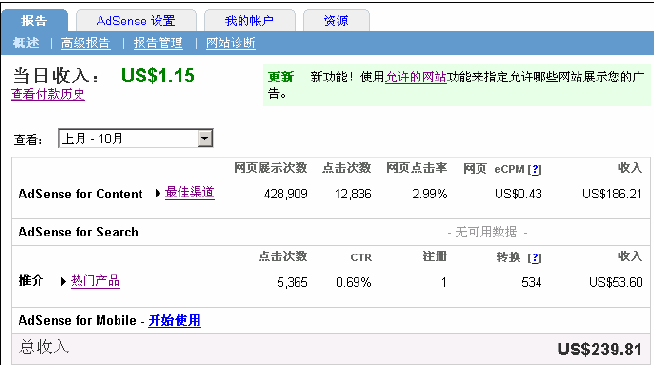This screenshot has width=654, height=365.
Task: Click the date range dropdown arrow button
Action: point(205,138)
